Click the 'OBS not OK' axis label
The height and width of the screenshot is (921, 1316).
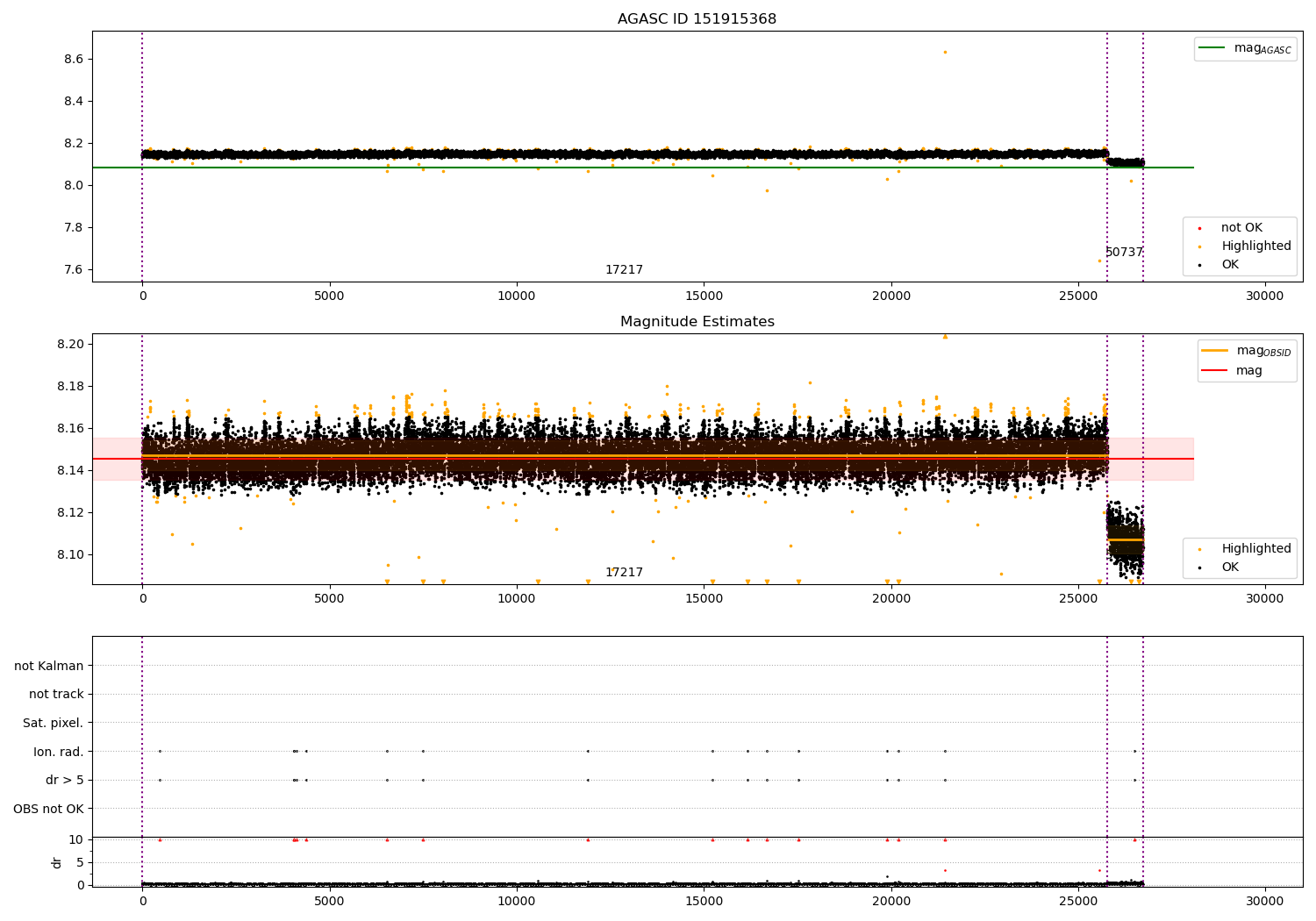pyautogui.click(x=49, y=809)
